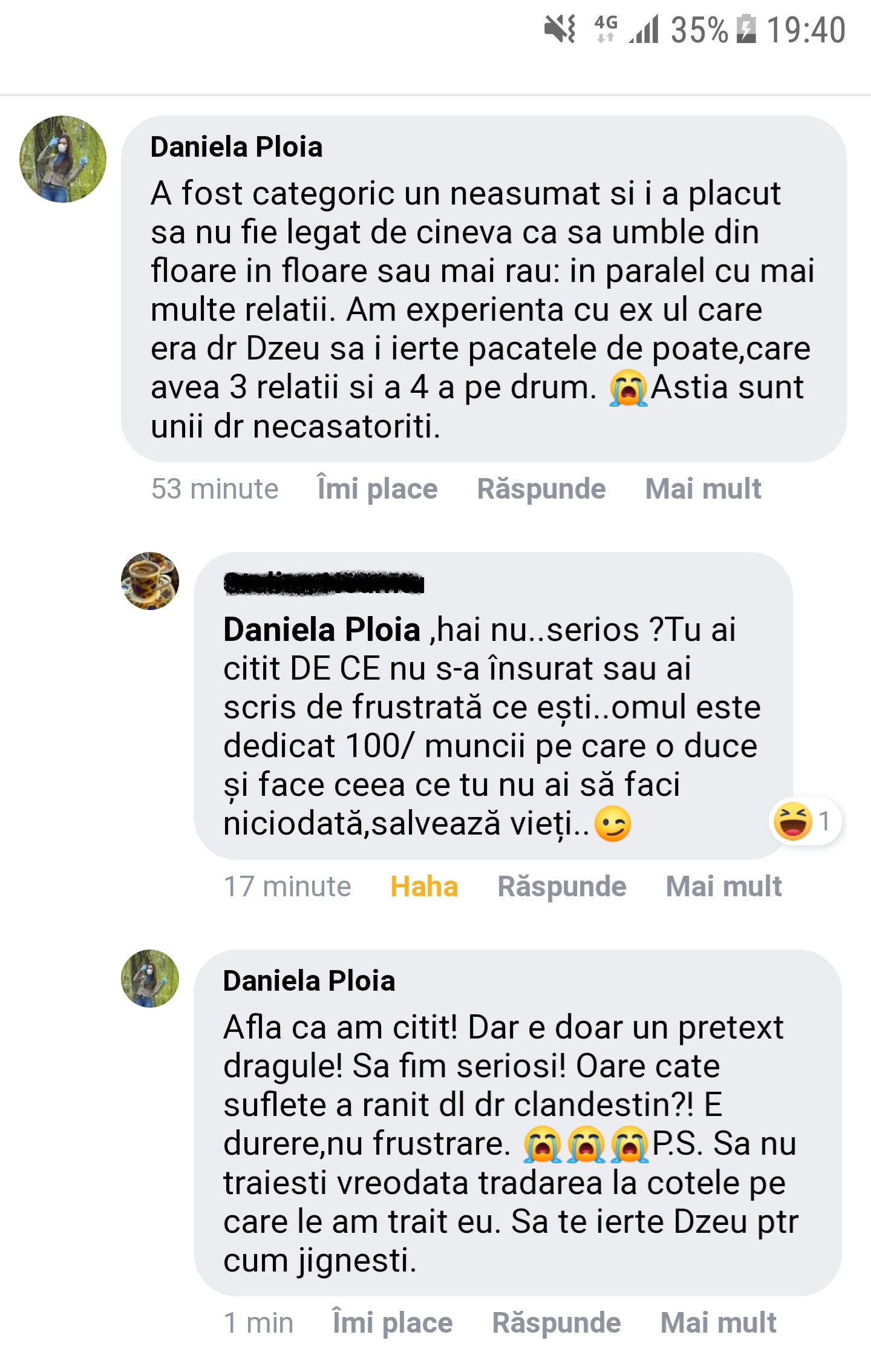The height and width of the screenshot is (1372, 871).
Task: Open Mai mult under the 1 min reply
Action: pos(718,1323)
